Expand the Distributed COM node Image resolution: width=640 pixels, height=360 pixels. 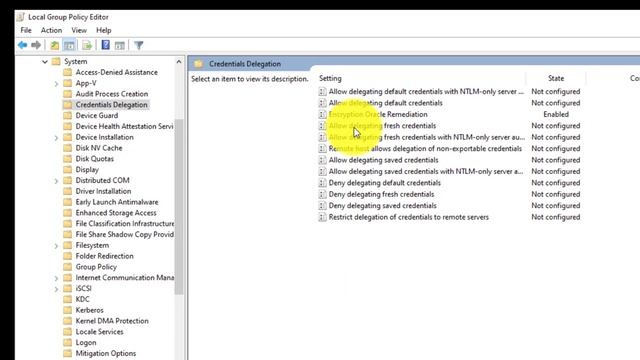(x=56, y=181)
